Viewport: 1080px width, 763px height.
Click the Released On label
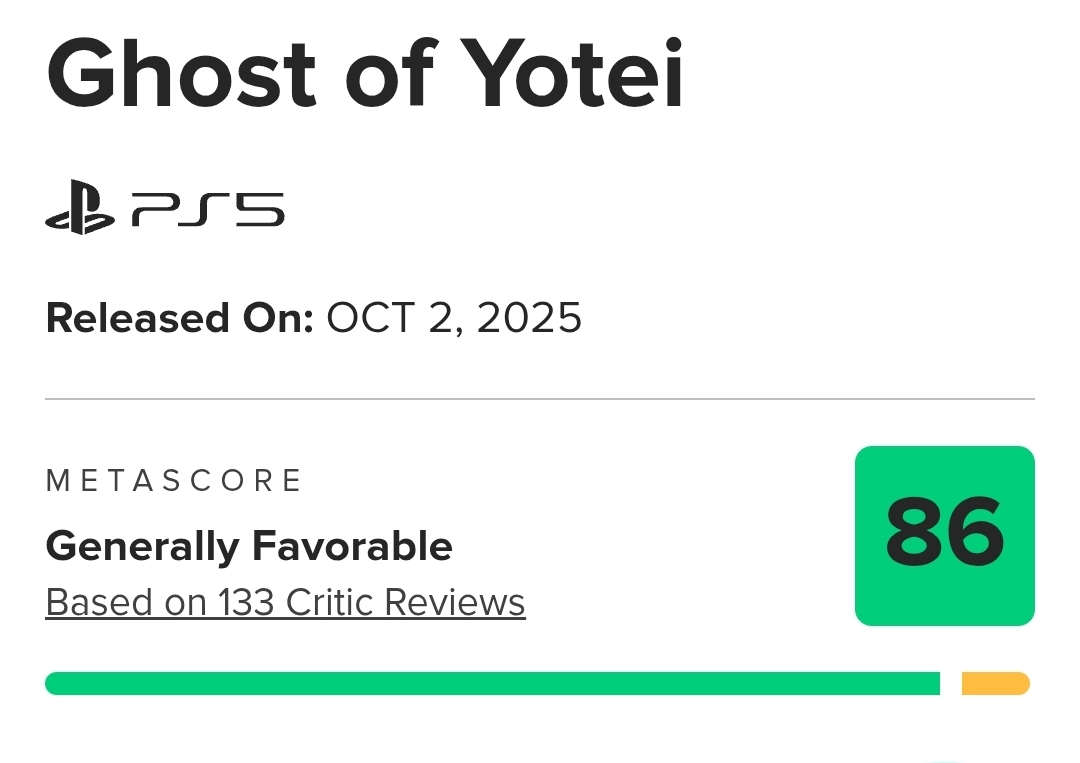(180, 318)
